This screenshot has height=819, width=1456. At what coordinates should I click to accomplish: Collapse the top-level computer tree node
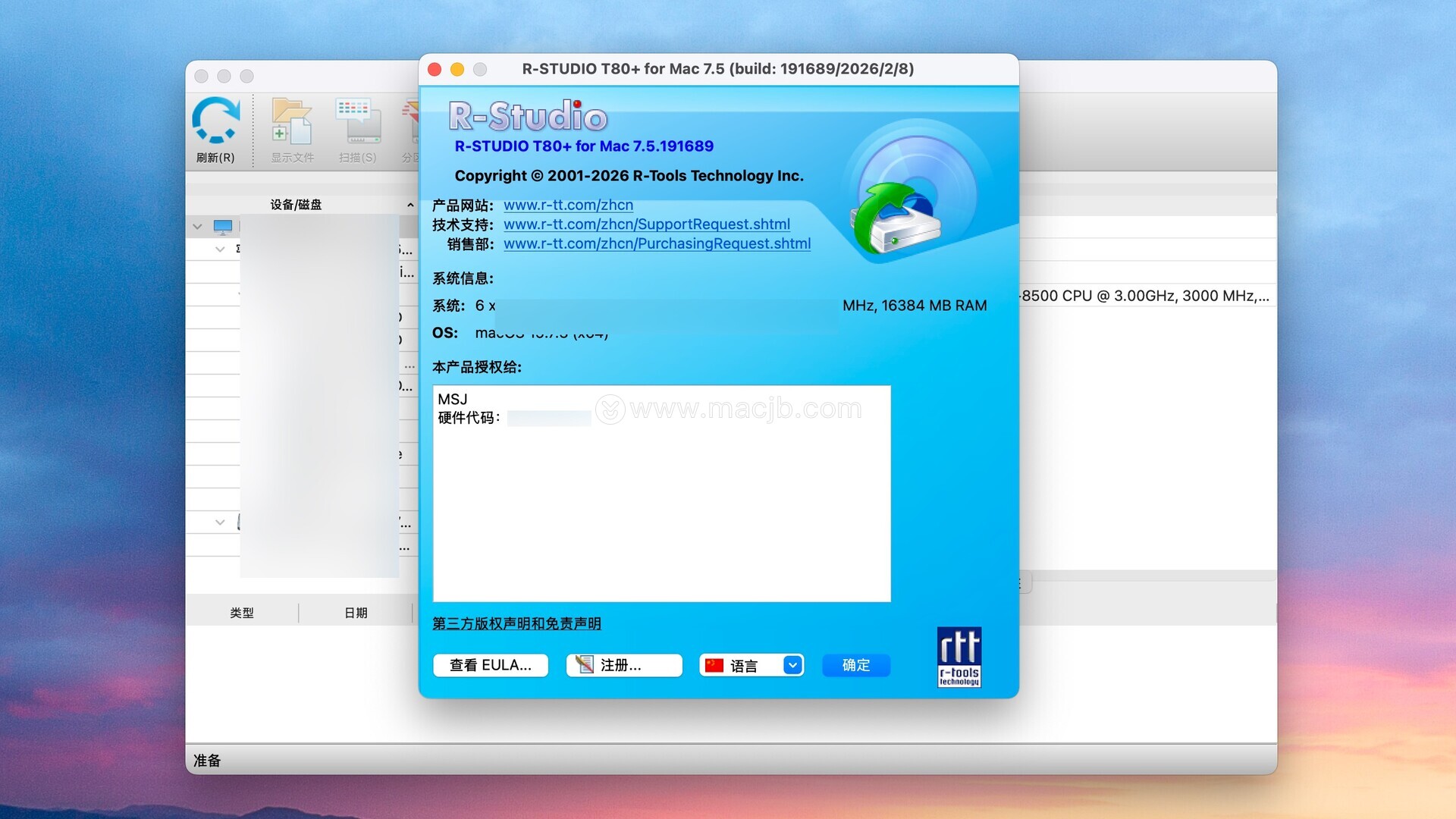pyautogui.click(x=197, y=227)
